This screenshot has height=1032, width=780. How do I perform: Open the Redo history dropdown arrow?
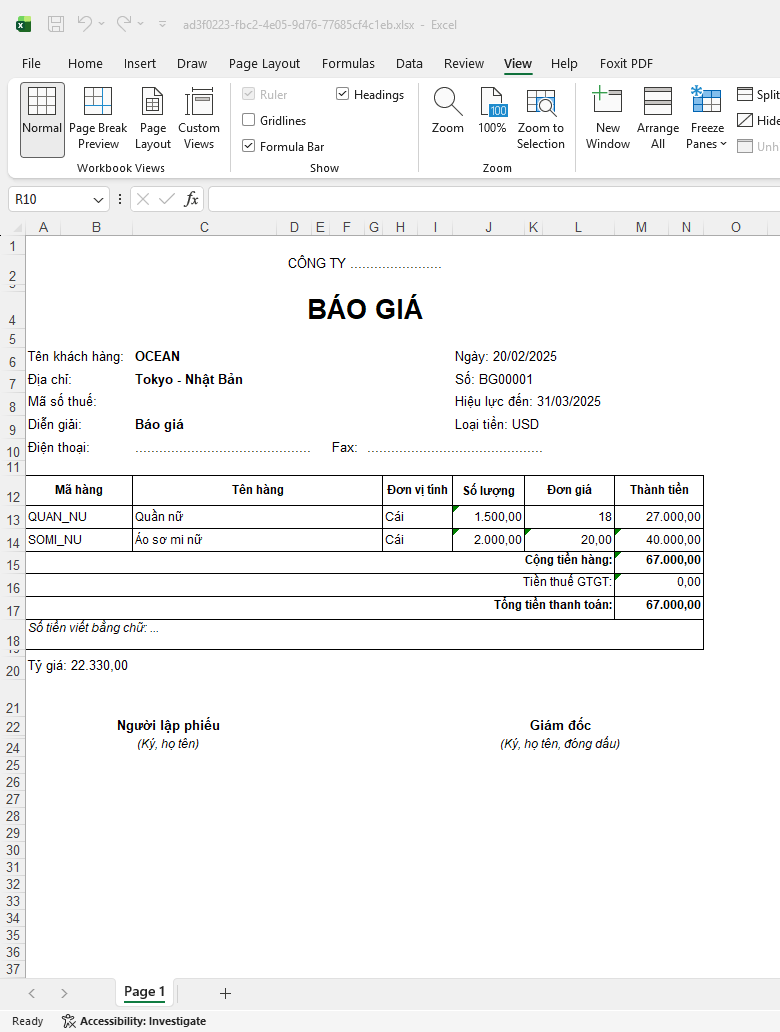pos(140,24)
